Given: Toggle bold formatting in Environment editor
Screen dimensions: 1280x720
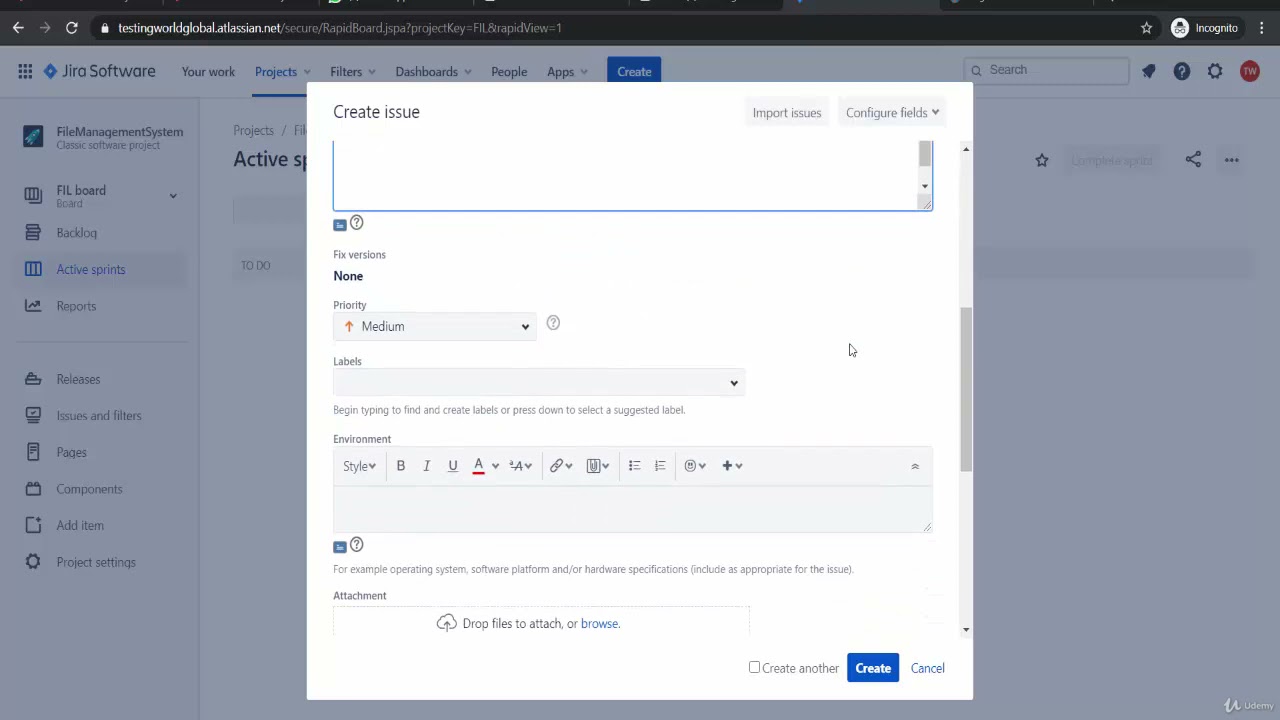Looking at the screenshot, I should point(400,466).
